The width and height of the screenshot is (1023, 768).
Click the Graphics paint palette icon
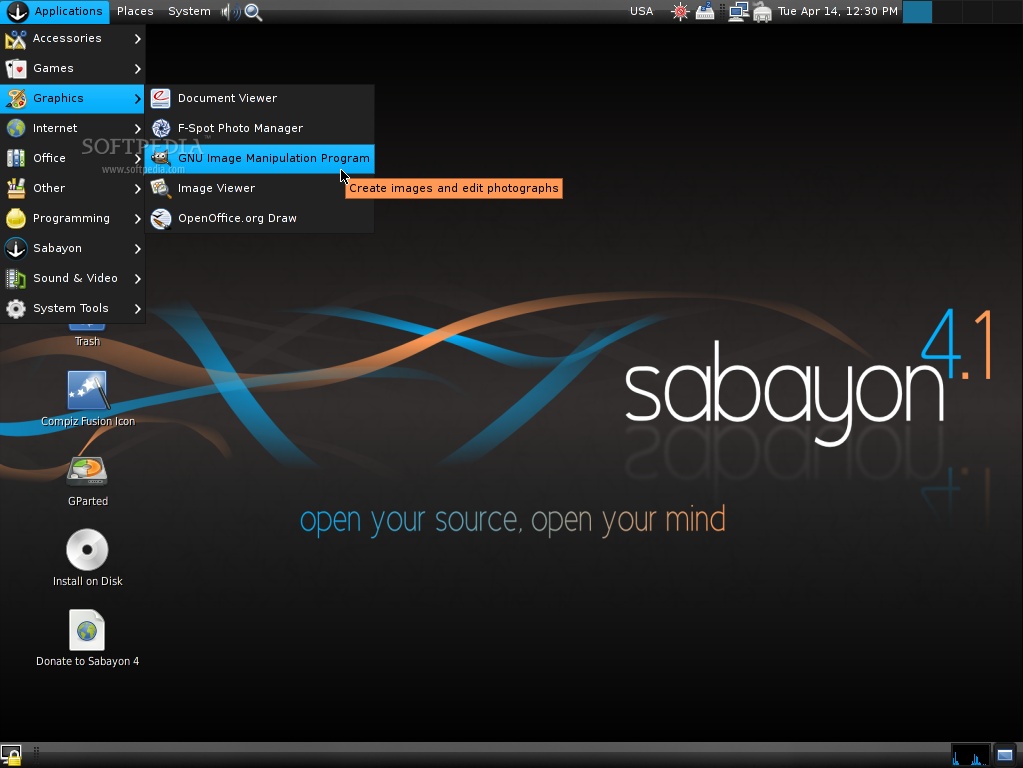coord(16,99)
